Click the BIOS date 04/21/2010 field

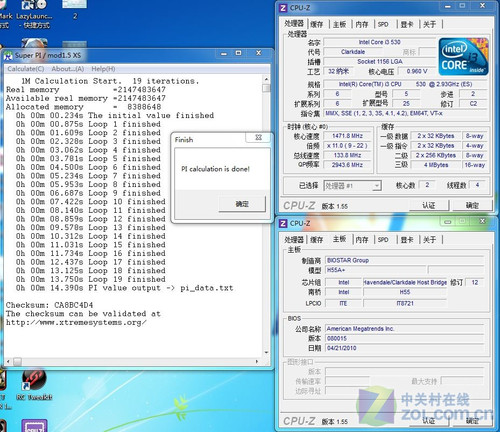click(404, 348)
